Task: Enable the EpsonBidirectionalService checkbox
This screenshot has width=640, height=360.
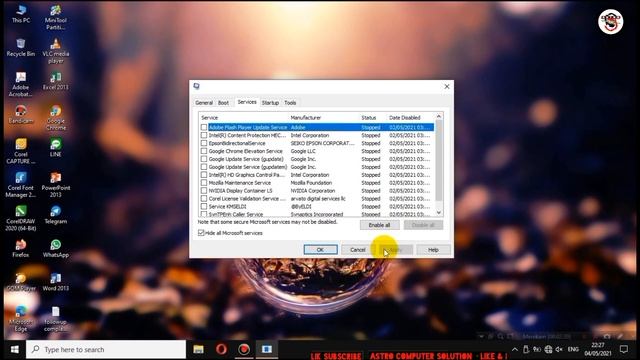Action: [x=204, y=143]
